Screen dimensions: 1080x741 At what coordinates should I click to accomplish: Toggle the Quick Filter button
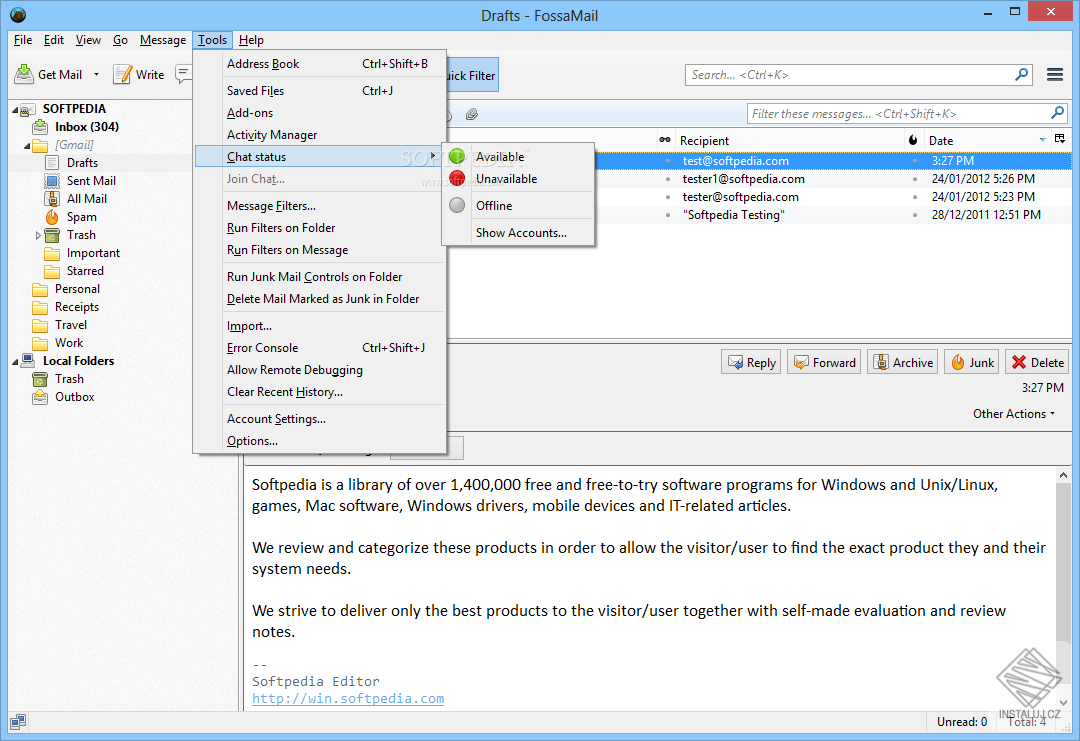pos(472,75)
